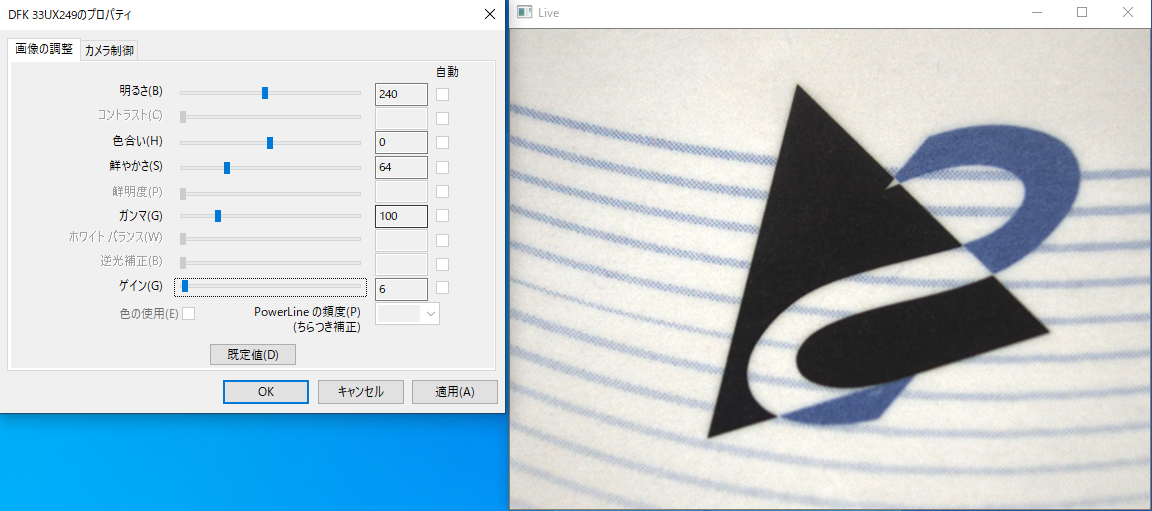Click the 鮮明度 value field
1152x511 pixels.
tap(402, 192)
